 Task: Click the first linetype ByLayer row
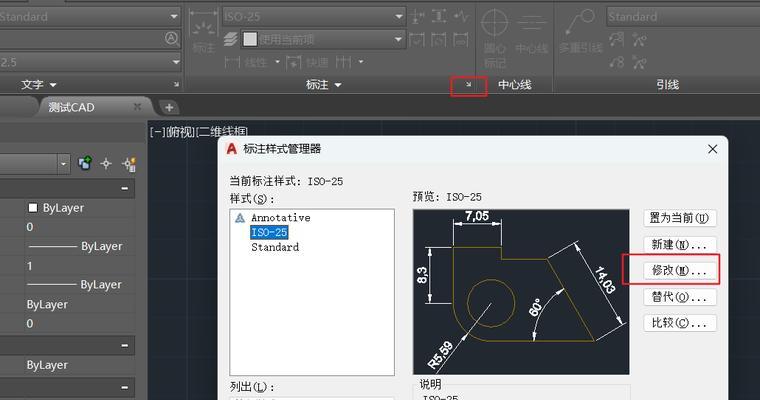tap(76, 246)
